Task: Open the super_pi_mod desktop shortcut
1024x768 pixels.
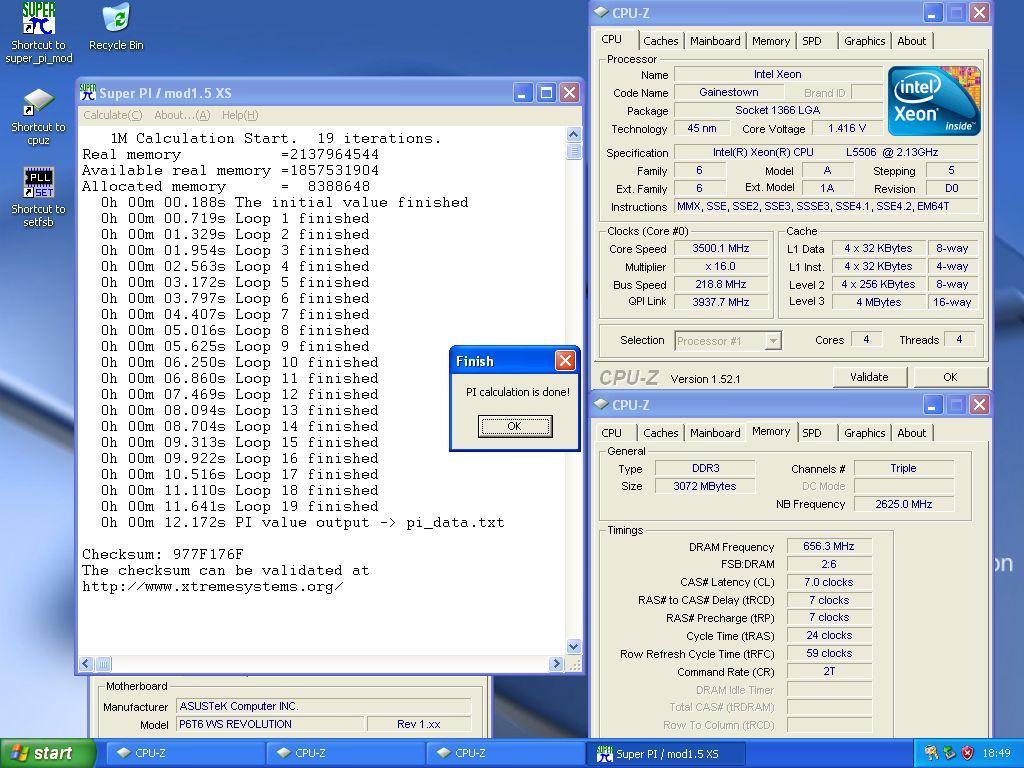Action: pyautogui.click(x=39, y=33)
